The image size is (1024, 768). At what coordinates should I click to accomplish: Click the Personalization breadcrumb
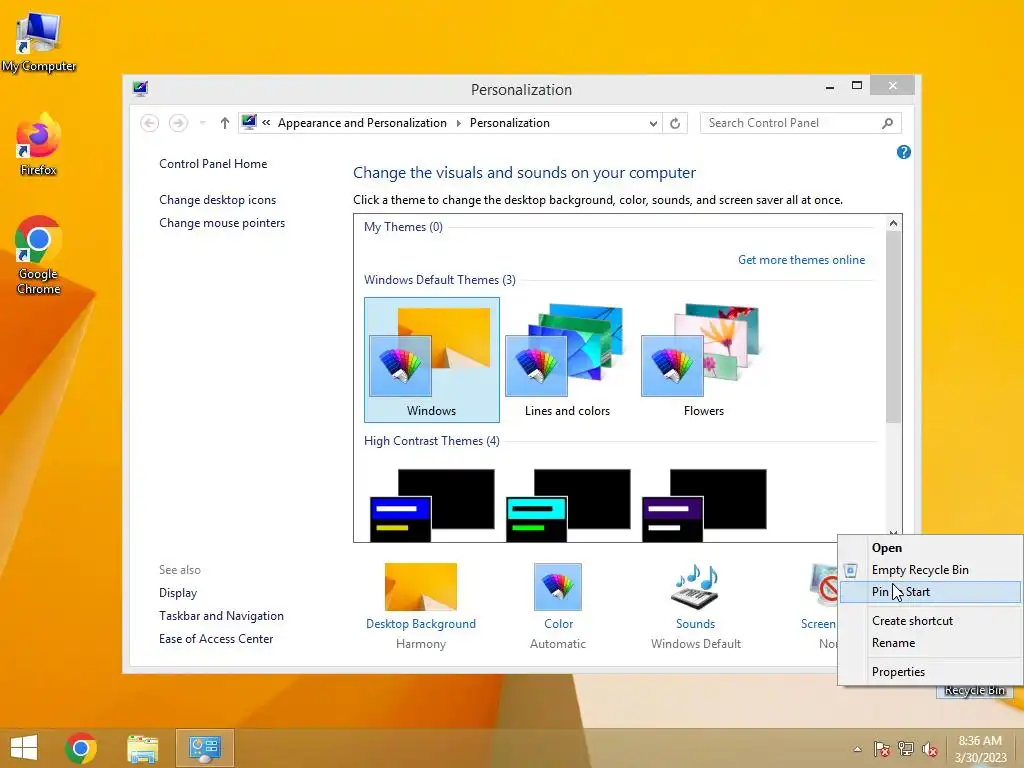(509, 123)
